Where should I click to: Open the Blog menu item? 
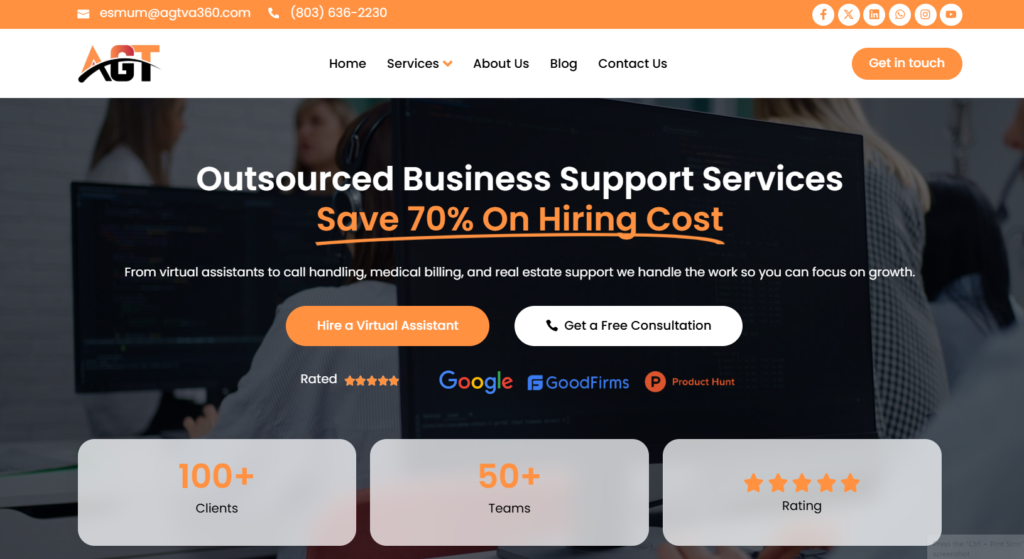click(564, 63)
